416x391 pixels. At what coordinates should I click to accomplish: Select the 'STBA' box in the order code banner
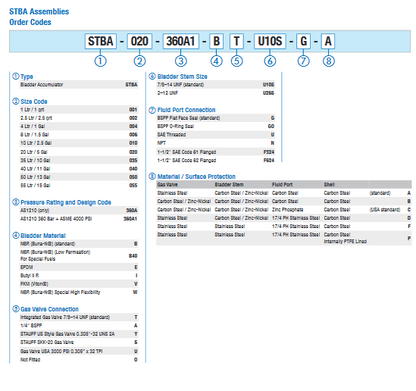(100, 41)
